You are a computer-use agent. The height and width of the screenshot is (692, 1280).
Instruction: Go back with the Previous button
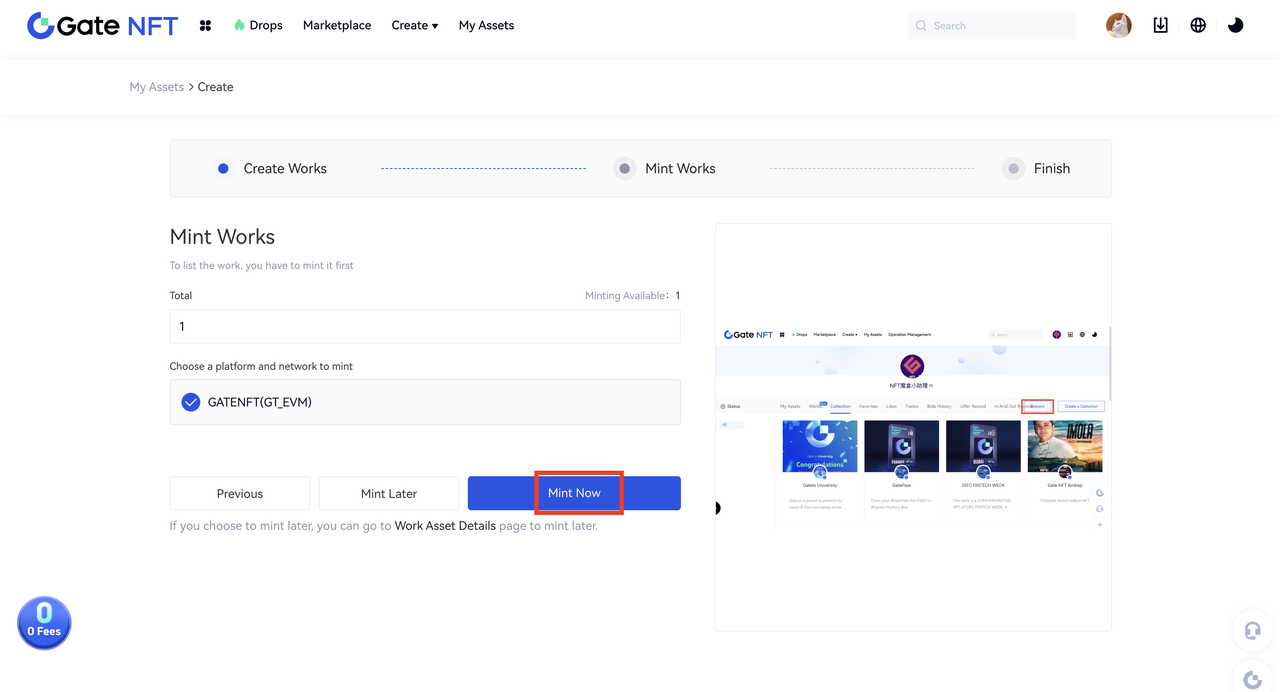(x=240, y=493)
